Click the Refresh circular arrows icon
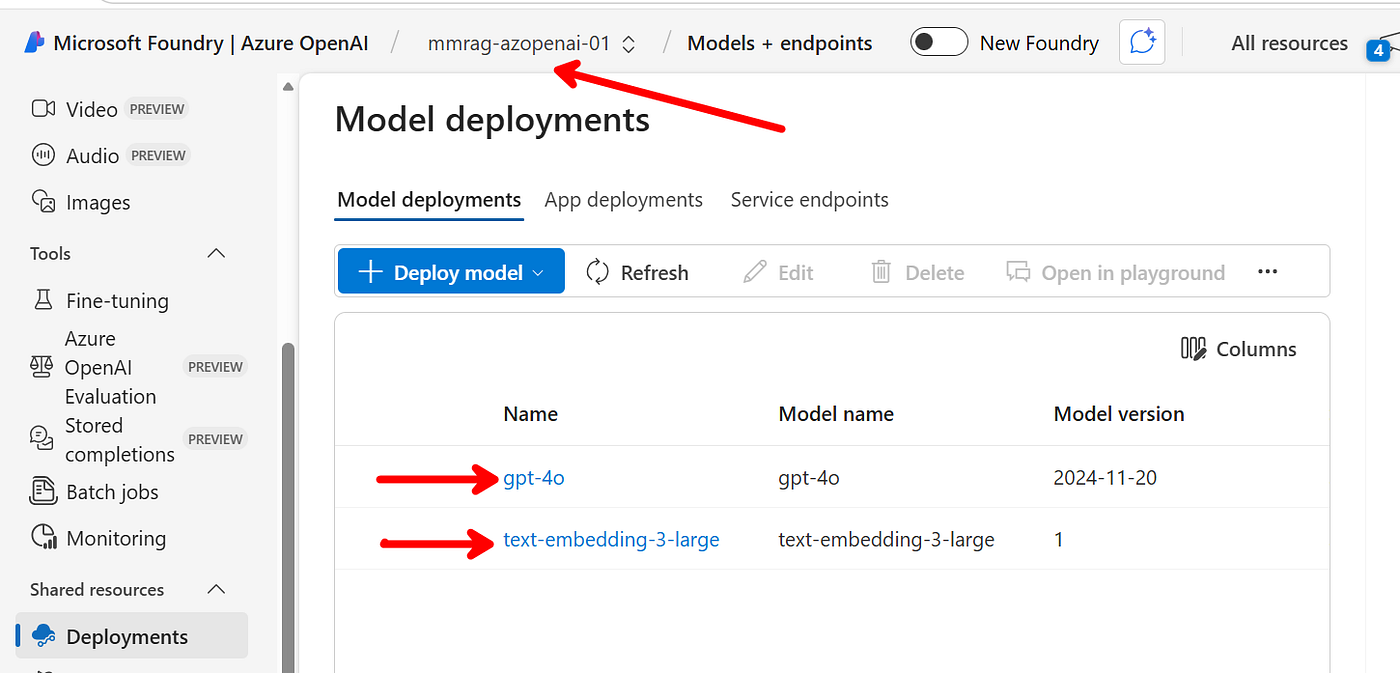 click(598, 272)
